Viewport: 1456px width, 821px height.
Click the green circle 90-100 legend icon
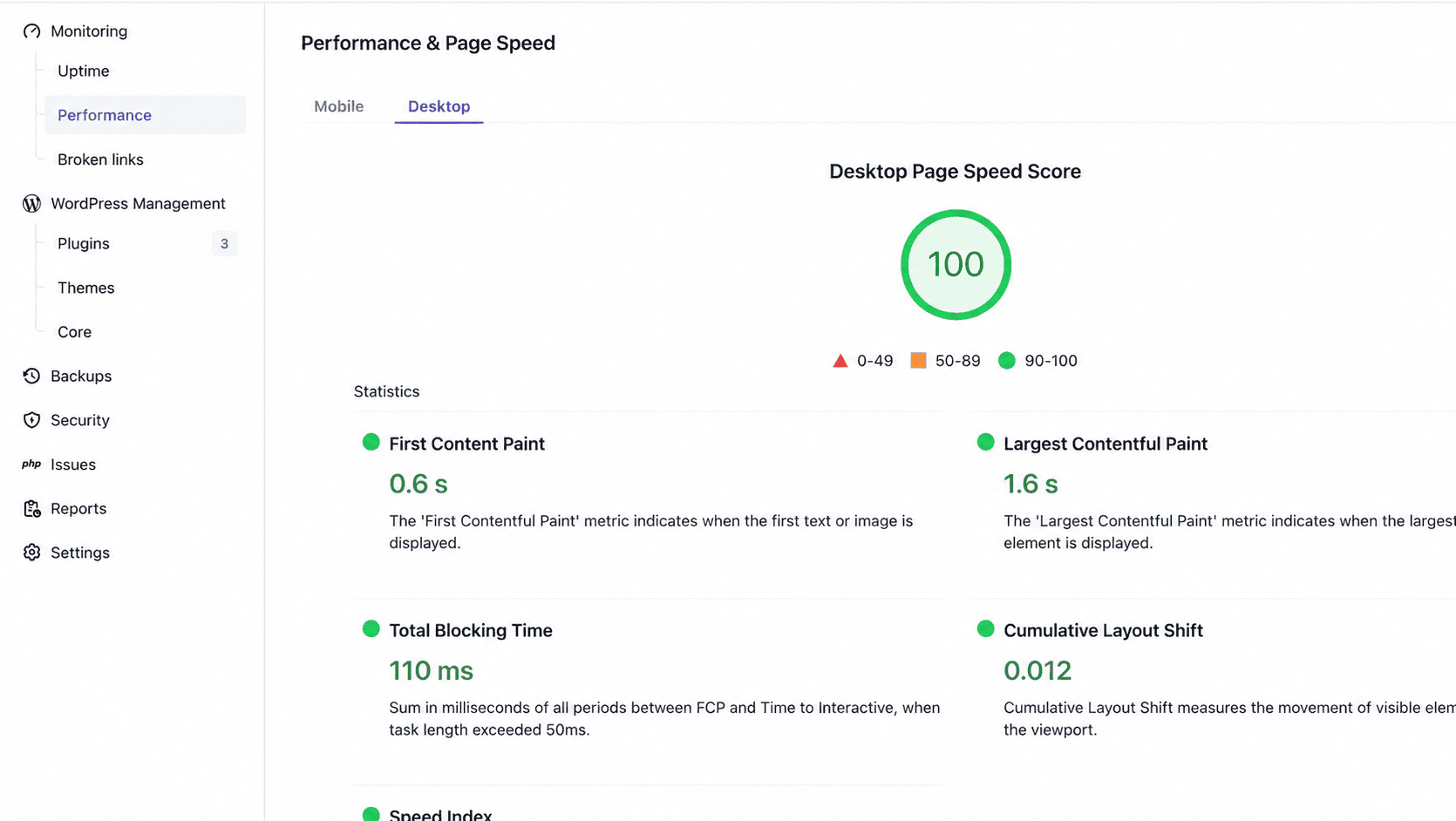tap(1007, 361)
